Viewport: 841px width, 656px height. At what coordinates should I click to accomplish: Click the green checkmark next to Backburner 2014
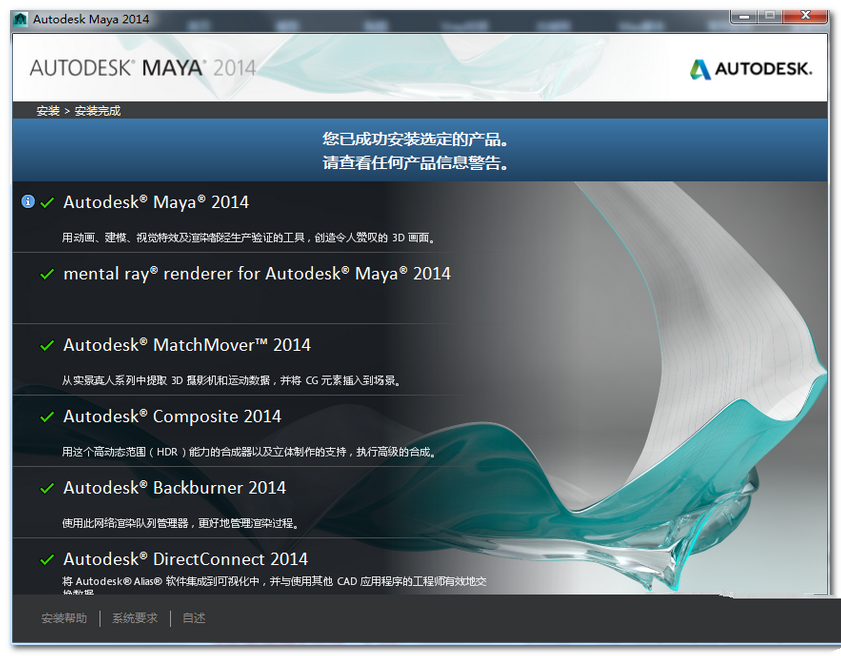(x=47, y=488)
